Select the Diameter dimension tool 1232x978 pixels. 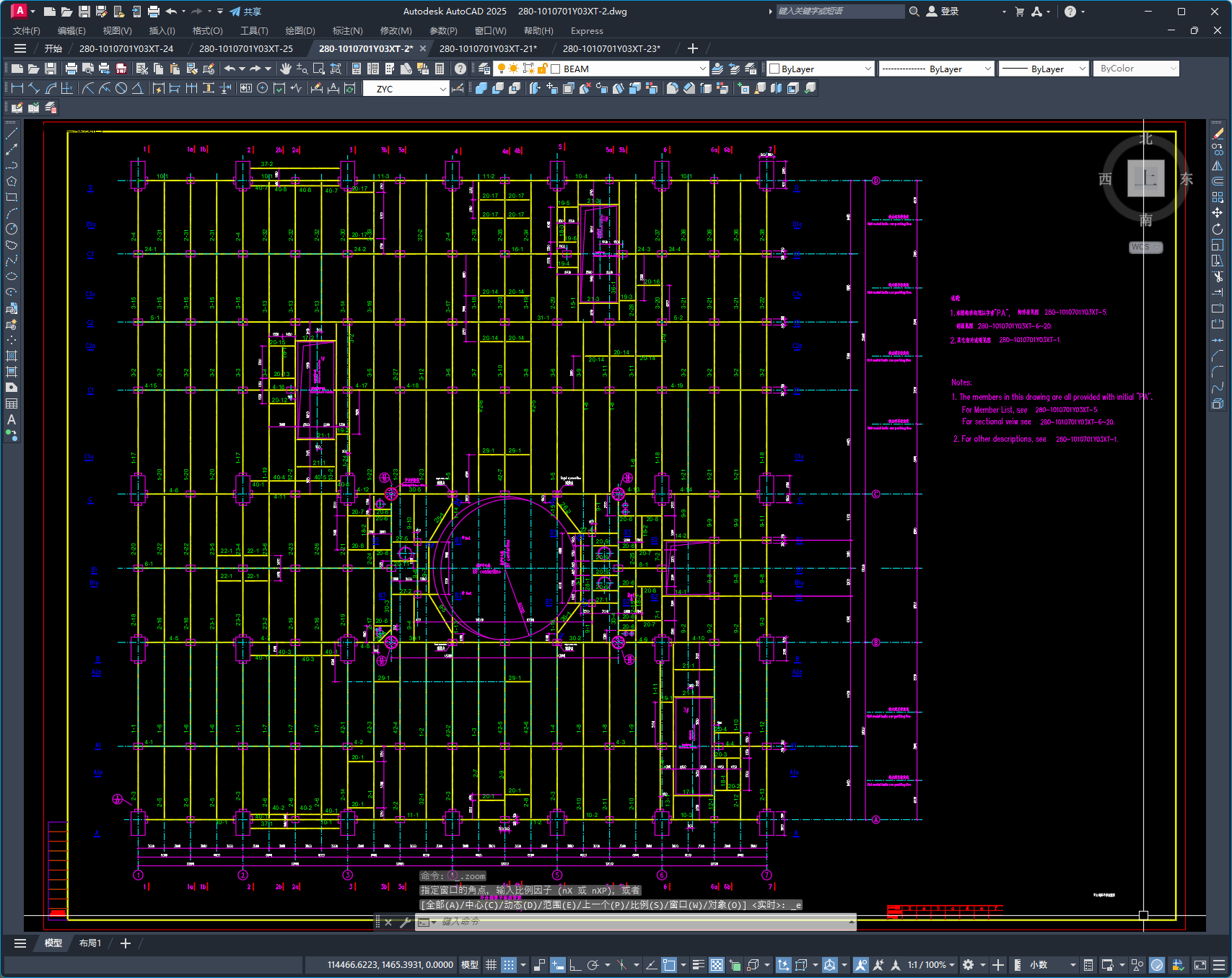click(x=121, y=88)
